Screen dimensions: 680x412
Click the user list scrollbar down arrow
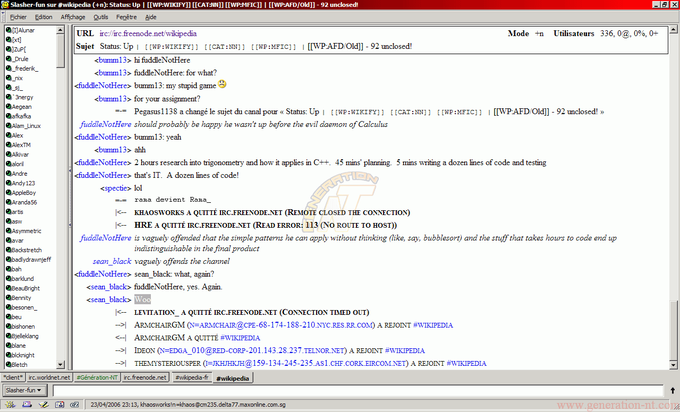point(60,365)
